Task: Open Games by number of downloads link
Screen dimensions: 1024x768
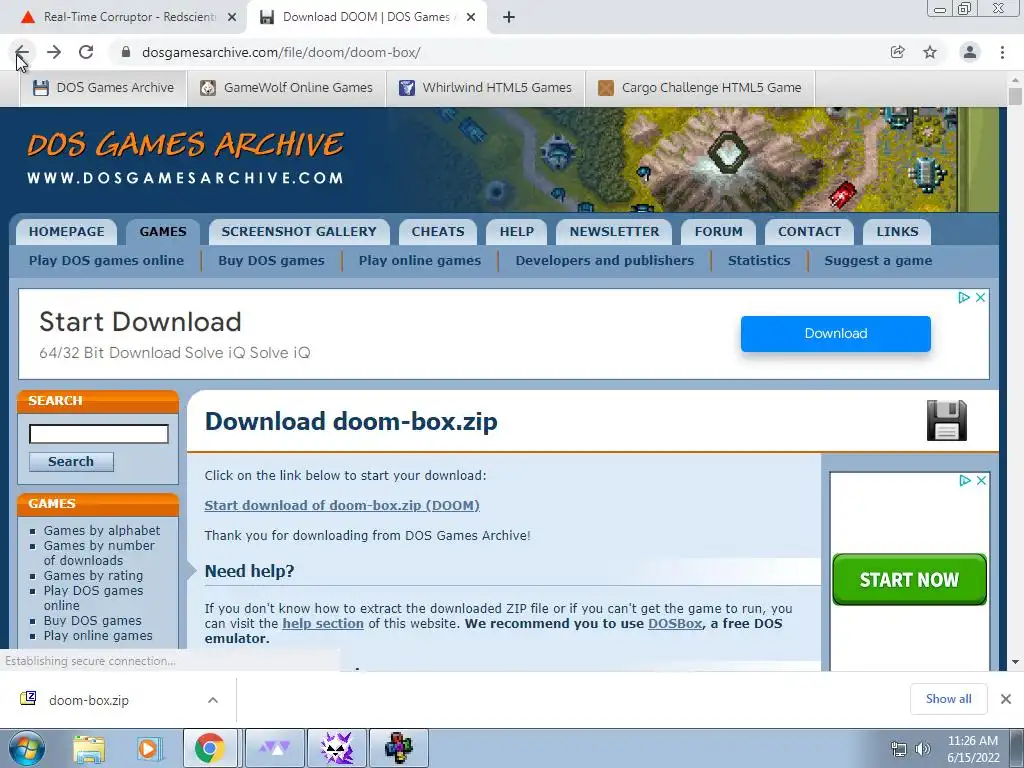Action: point(99,552)
